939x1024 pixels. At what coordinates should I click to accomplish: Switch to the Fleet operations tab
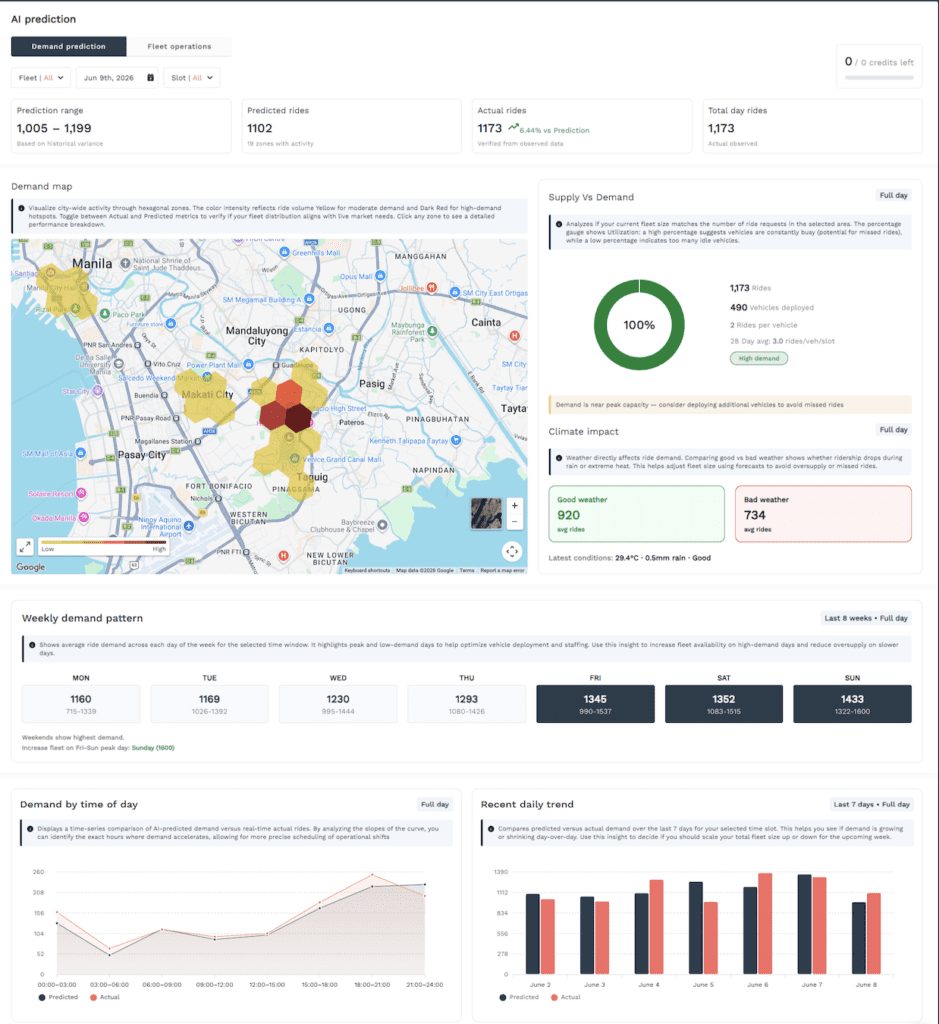pyautogui.click(x=179, y=46)
